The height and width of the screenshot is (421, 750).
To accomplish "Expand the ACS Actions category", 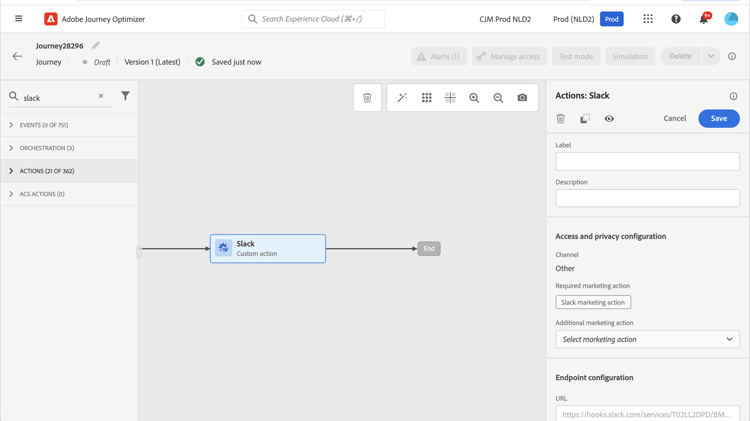I will [69, 194].
